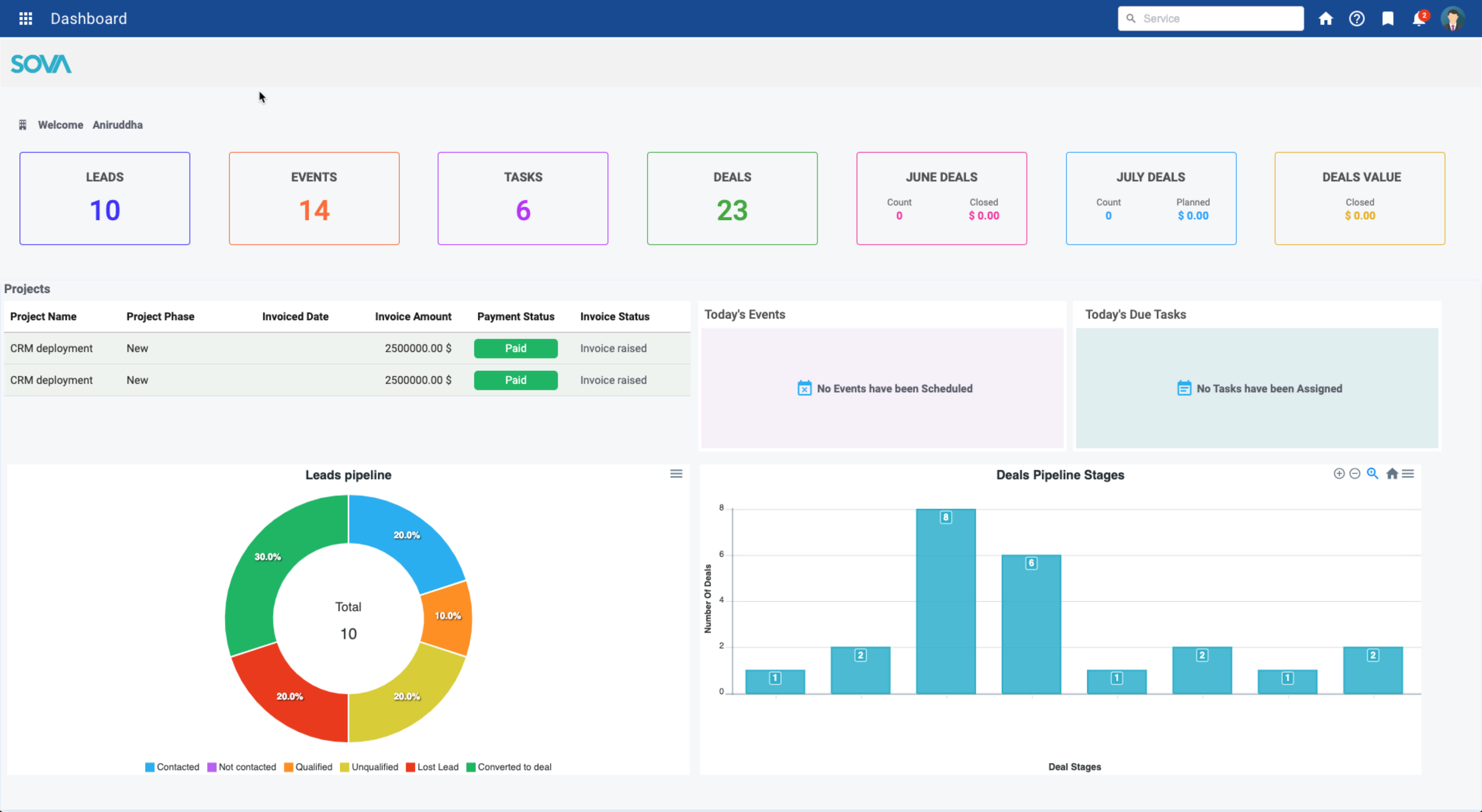Open the DEALS summary card
This screenshot has width=1482, height=812.
click(732, 198)
